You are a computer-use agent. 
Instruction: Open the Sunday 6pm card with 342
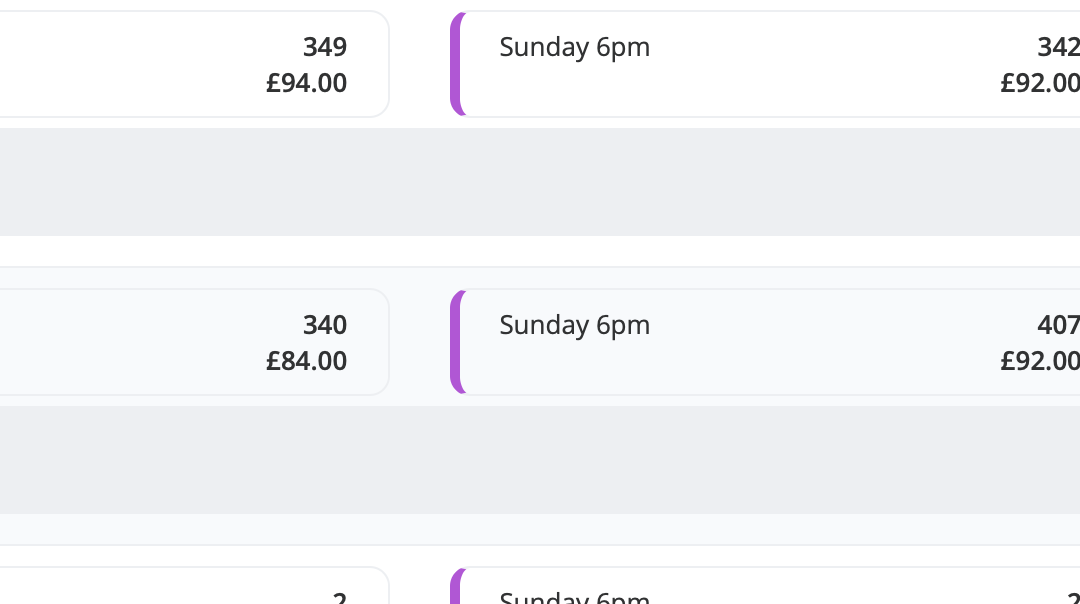[765, 64]
